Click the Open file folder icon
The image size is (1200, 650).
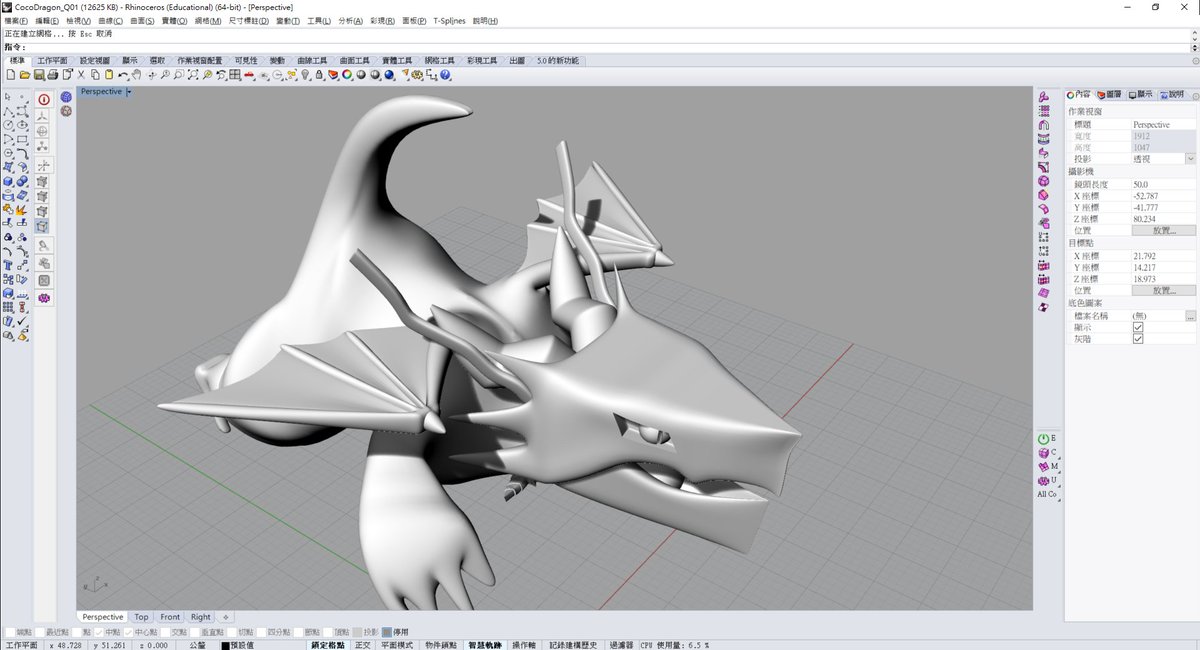pos(25,75)
